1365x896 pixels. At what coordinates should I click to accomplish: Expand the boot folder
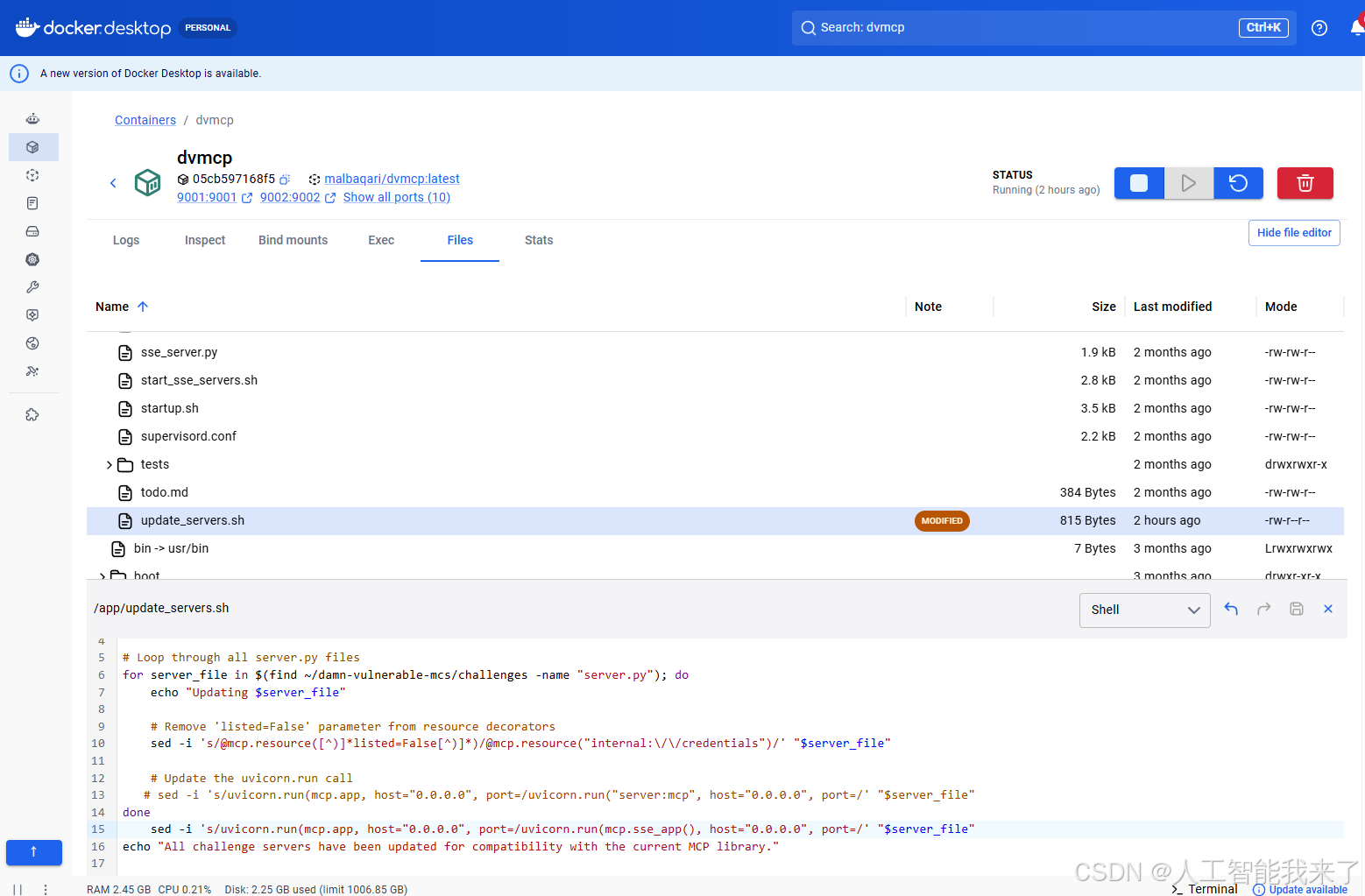tap(103, 575)
